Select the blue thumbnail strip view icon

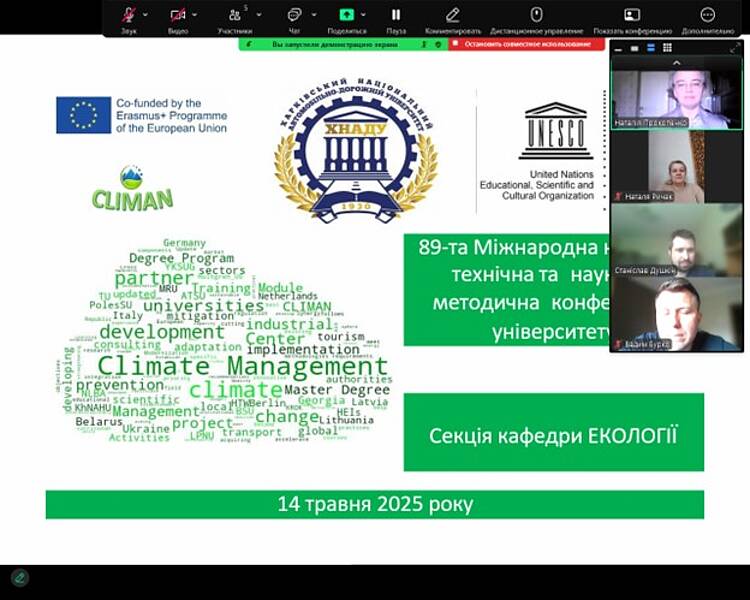[651, 48]
